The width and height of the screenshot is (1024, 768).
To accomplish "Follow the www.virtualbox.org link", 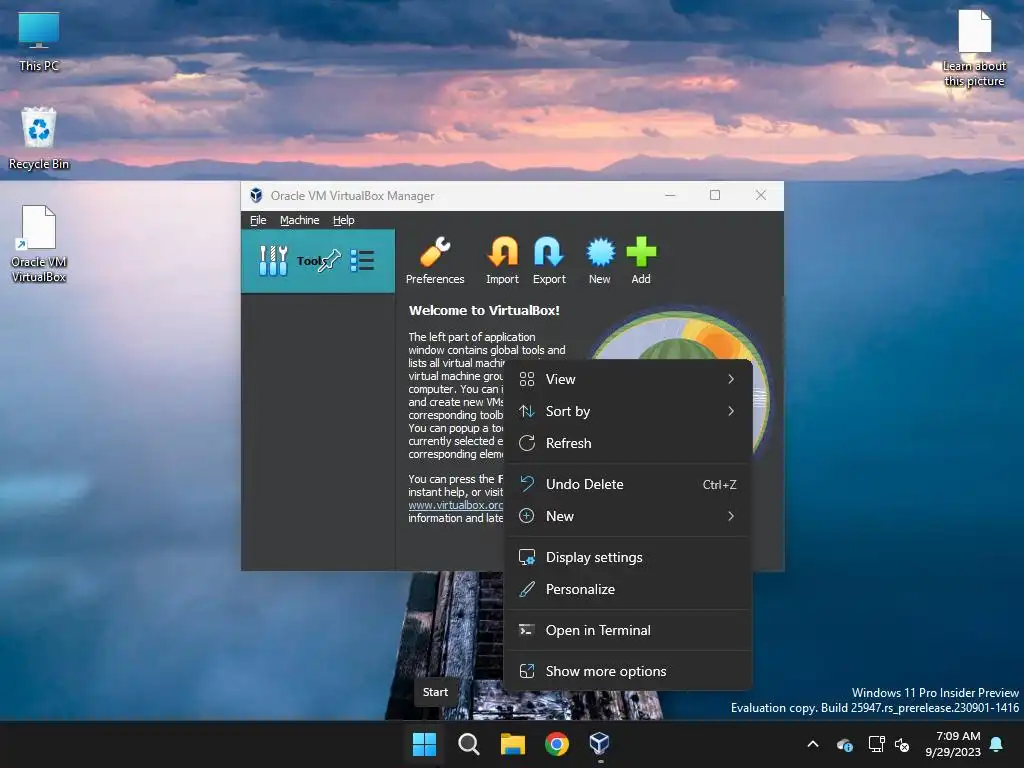I will 456,505.
